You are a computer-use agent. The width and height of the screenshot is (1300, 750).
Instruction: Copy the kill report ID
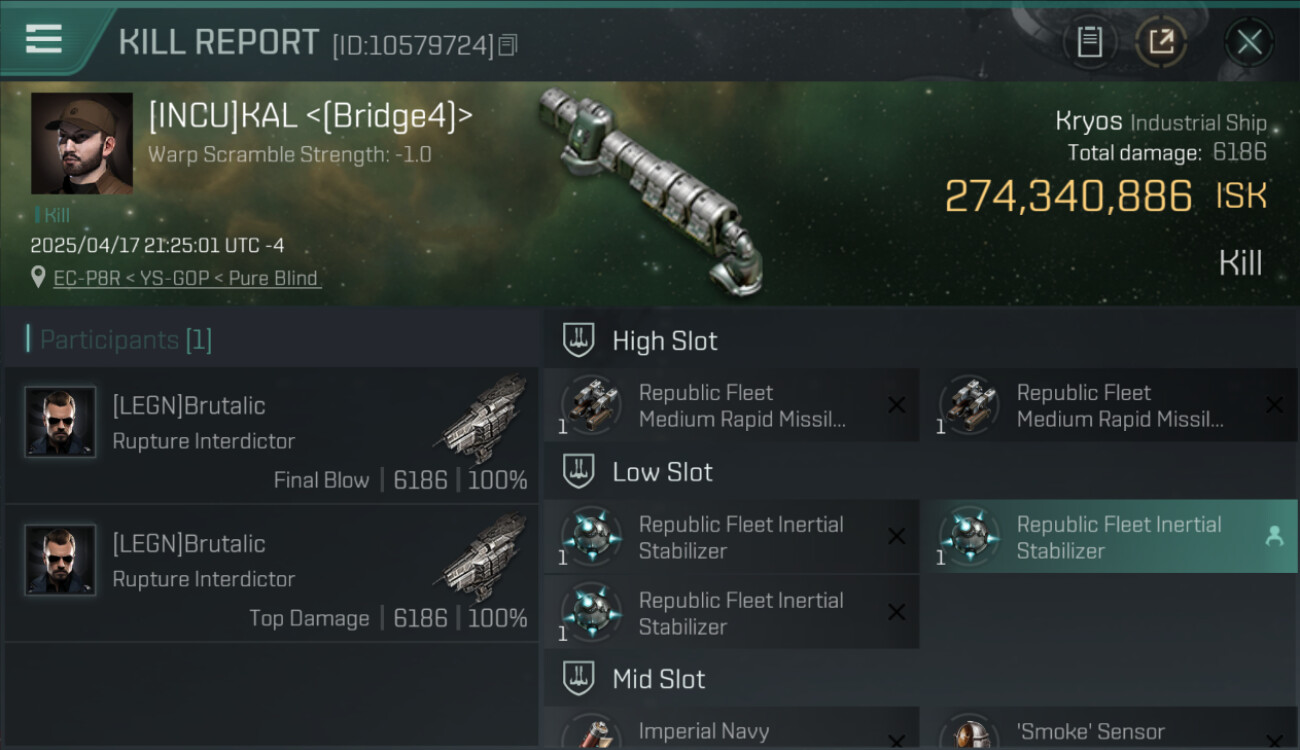(508, 45)
